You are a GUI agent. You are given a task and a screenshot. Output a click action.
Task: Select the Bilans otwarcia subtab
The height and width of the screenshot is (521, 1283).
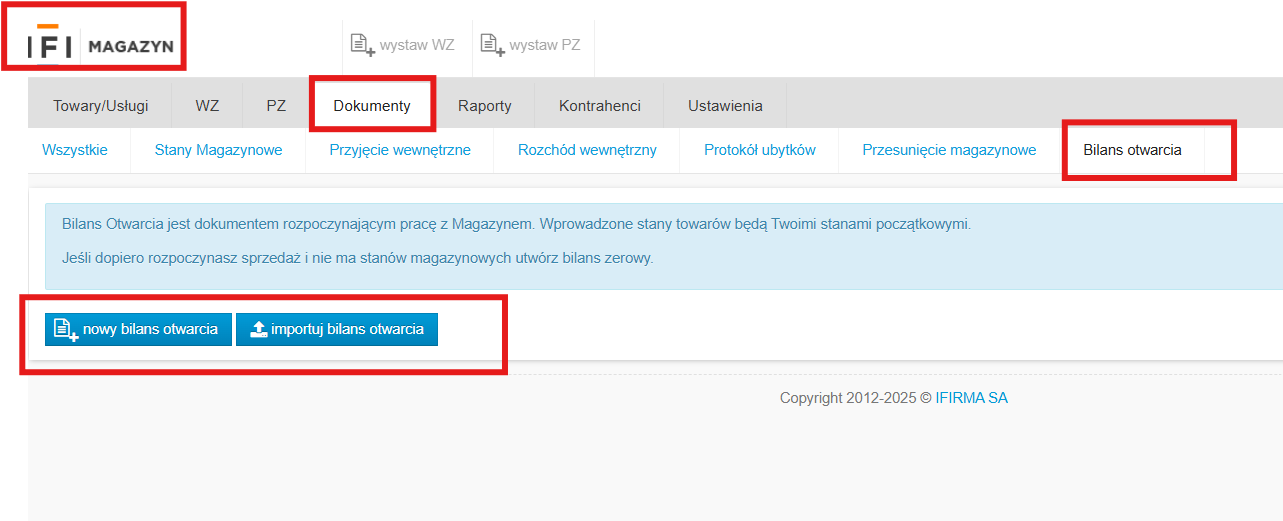coord(1132,150)
